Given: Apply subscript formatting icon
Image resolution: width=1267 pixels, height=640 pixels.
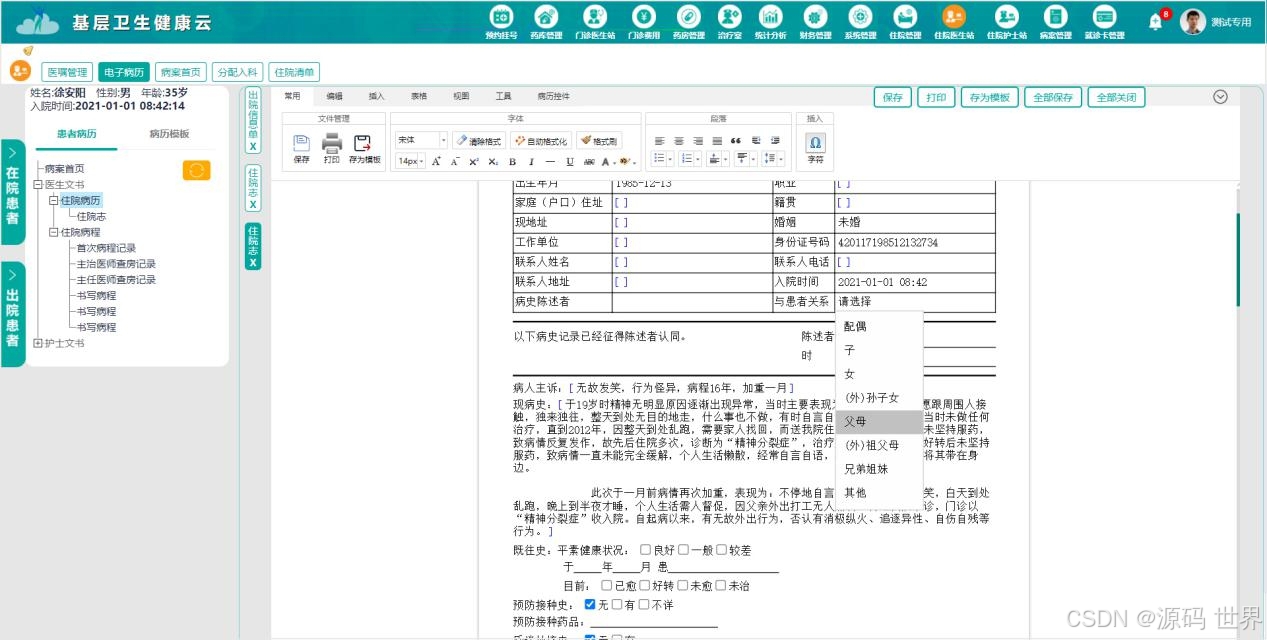Looking at the screenshot, I should click(x=492, y=161).
